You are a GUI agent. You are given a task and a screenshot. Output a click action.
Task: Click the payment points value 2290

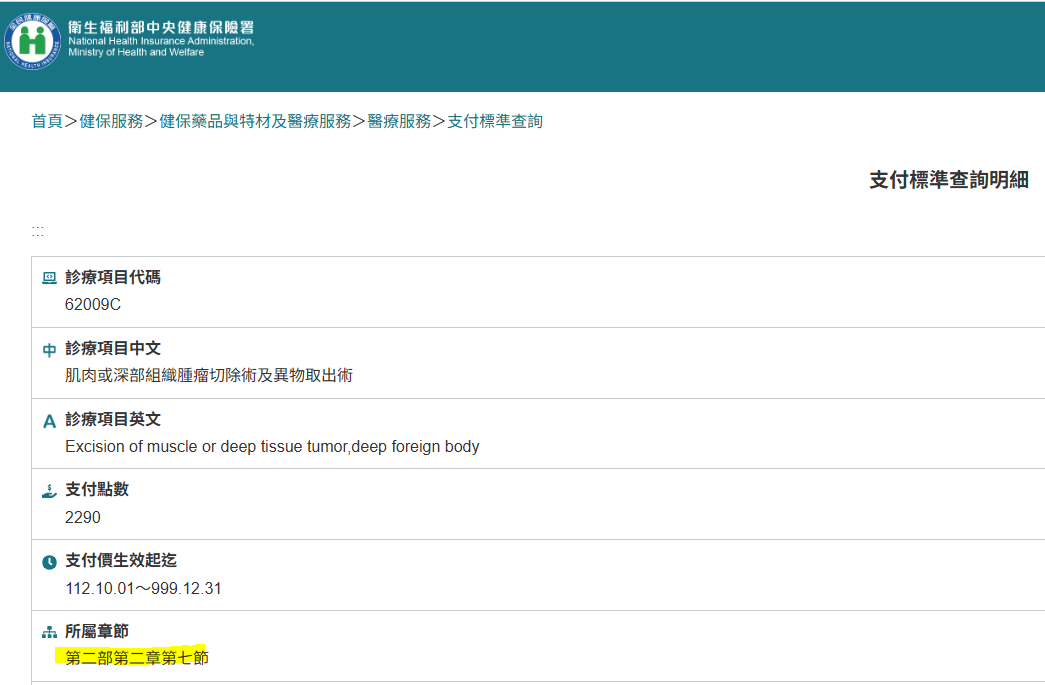click(x=83, y=517)
